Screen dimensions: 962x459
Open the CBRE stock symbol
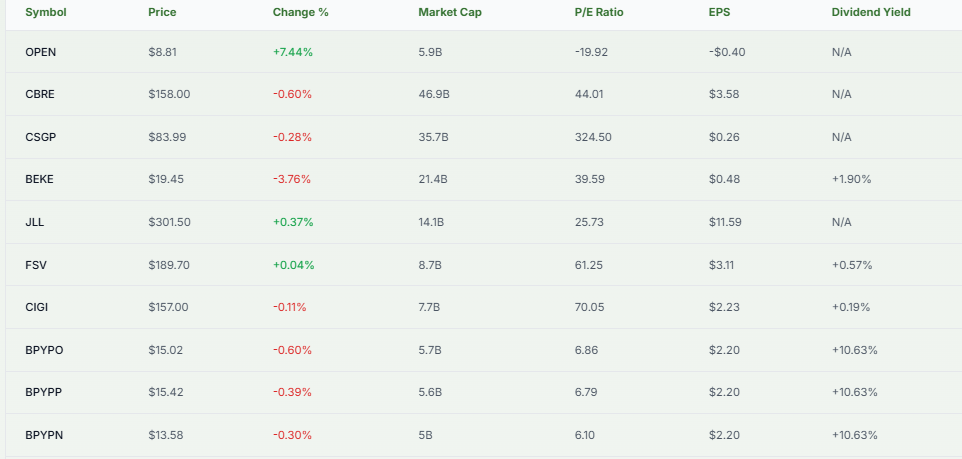tap(40, 94)
